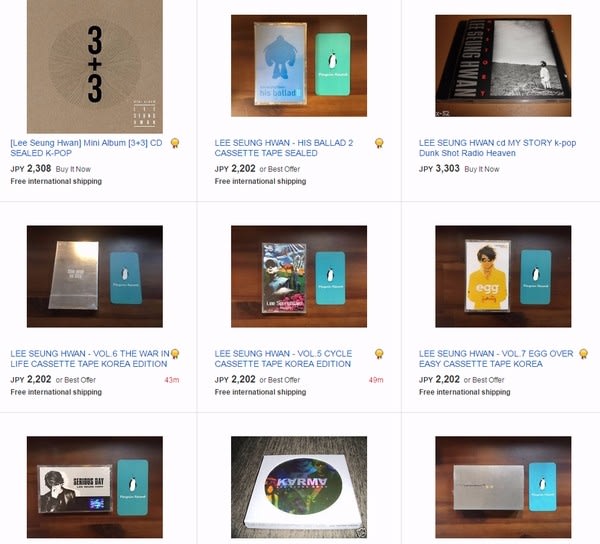
Task: Click top-rated badge beside Vol.7 Egg listing
Action: click(x=583, y=353)
